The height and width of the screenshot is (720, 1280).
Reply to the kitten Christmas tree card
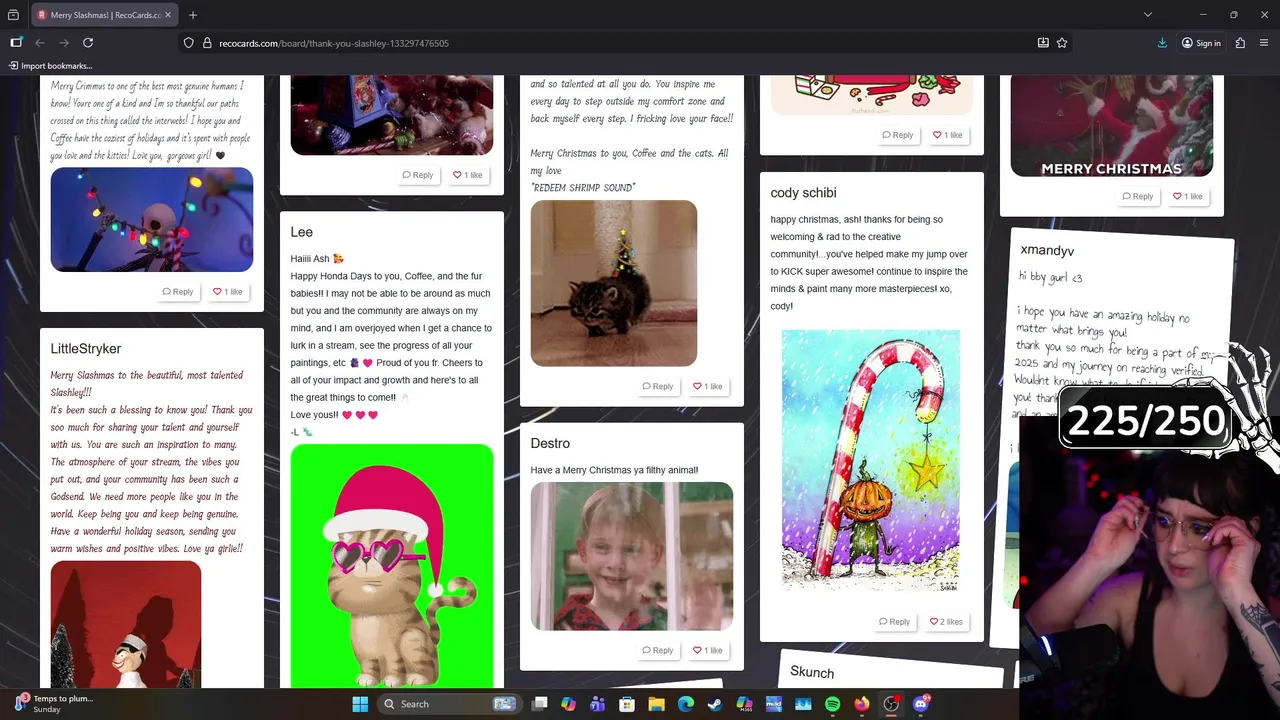658,386
